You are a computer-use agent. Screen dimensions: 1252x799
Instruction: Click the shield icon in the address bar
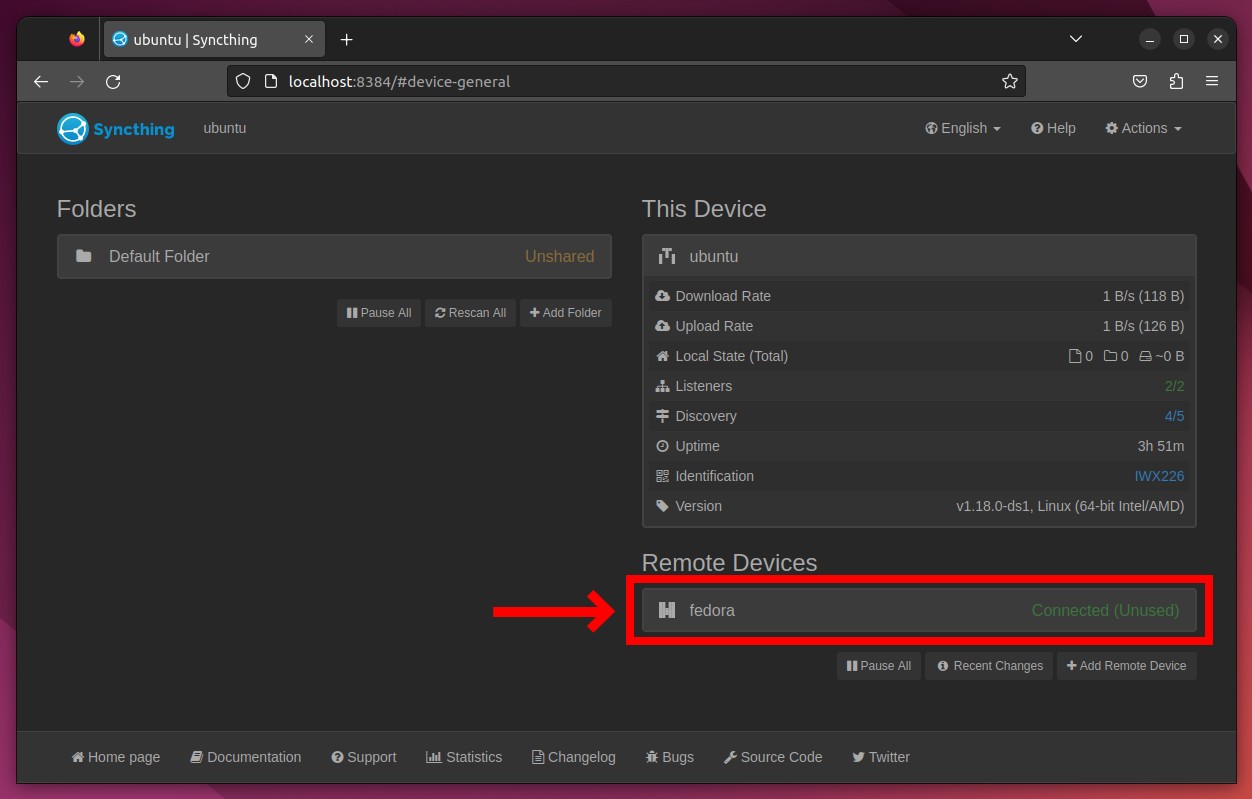coord(243,81)
